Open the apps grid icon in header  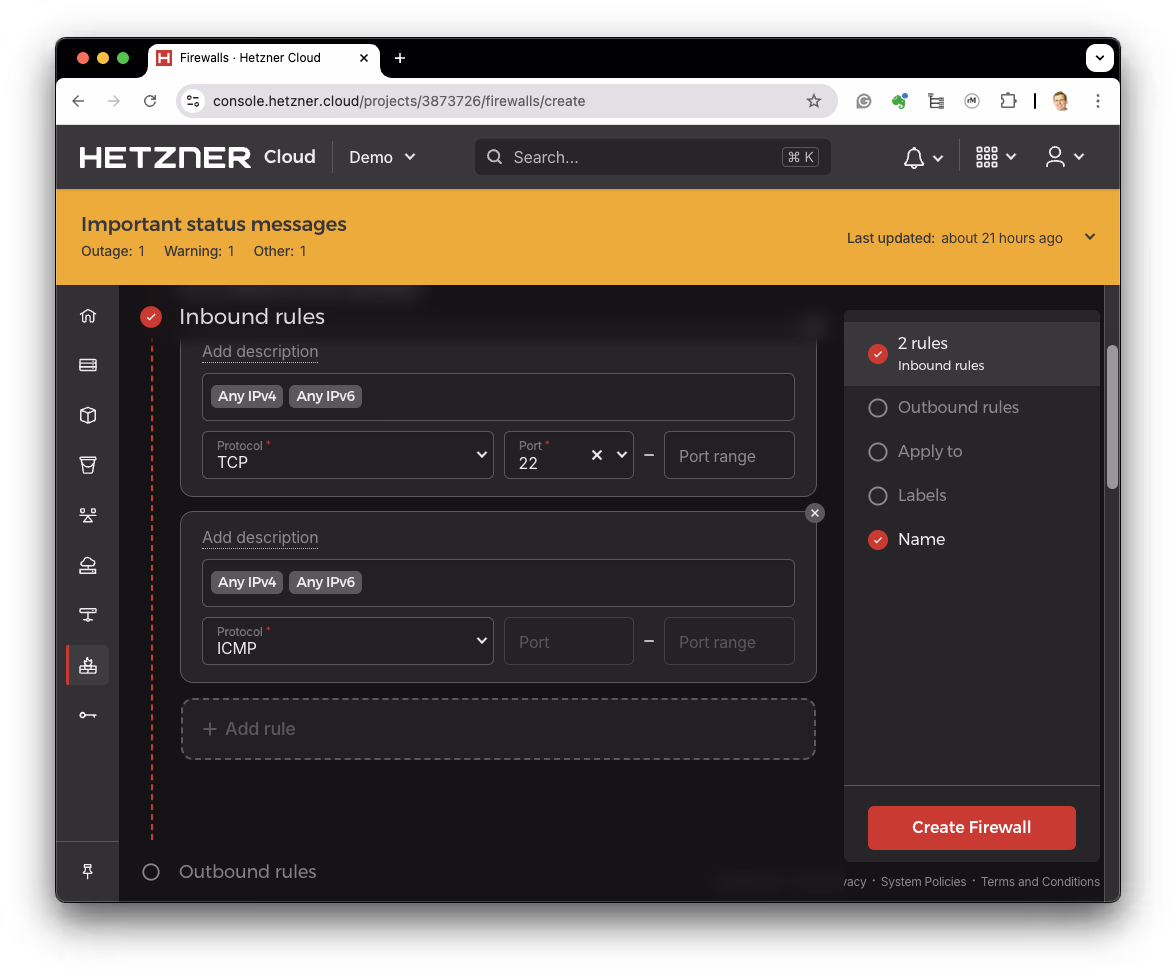click(x=988, y=157)
